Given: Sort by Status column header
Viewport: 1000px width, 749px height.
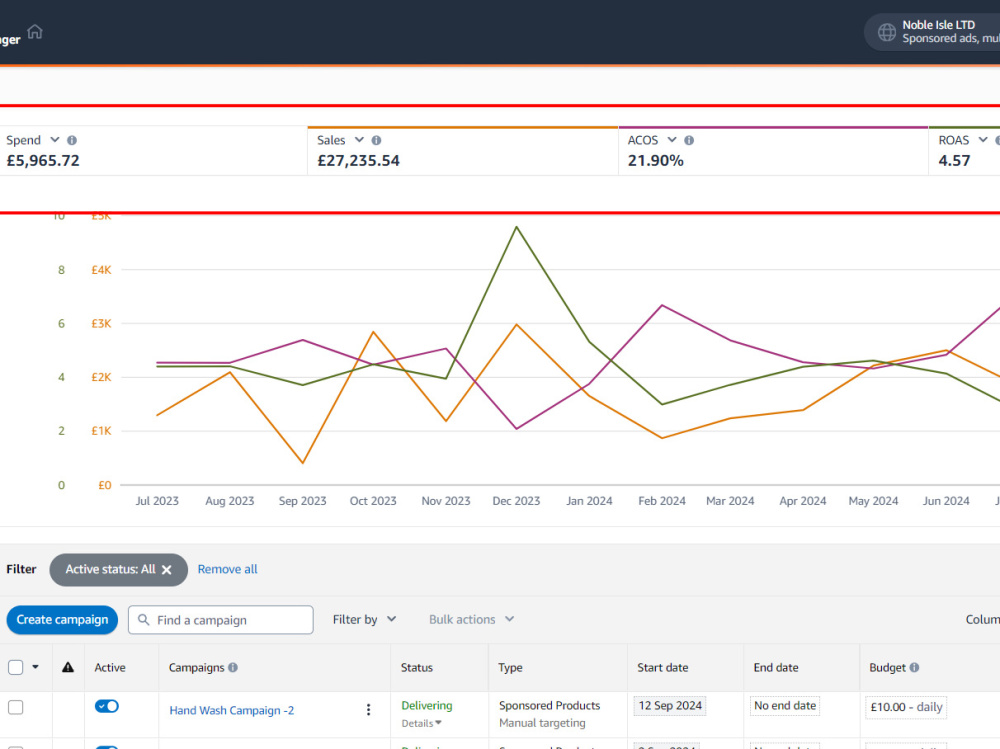Looking at the screenshot, I should click(416, 667).
